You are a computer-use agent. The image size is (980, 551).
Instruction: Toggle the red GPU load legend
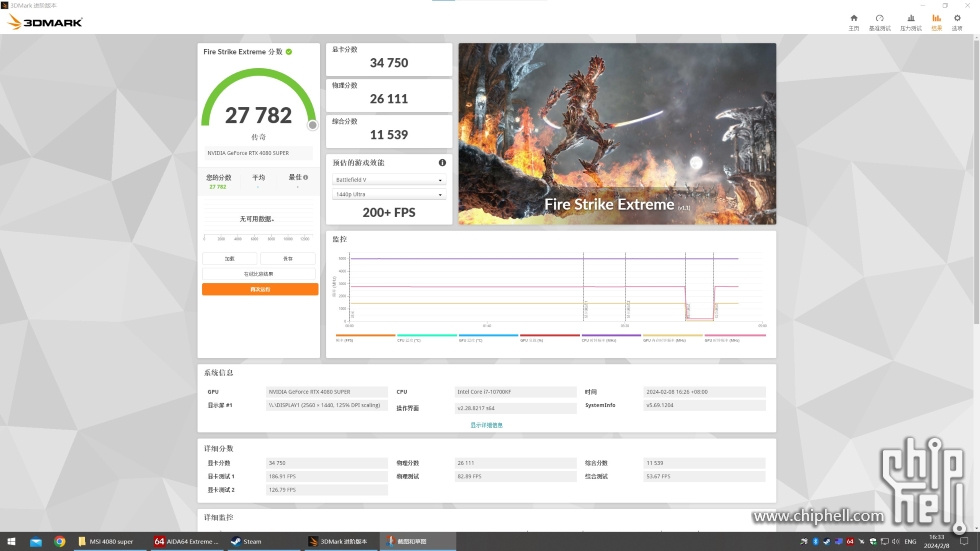click(550, 337)
